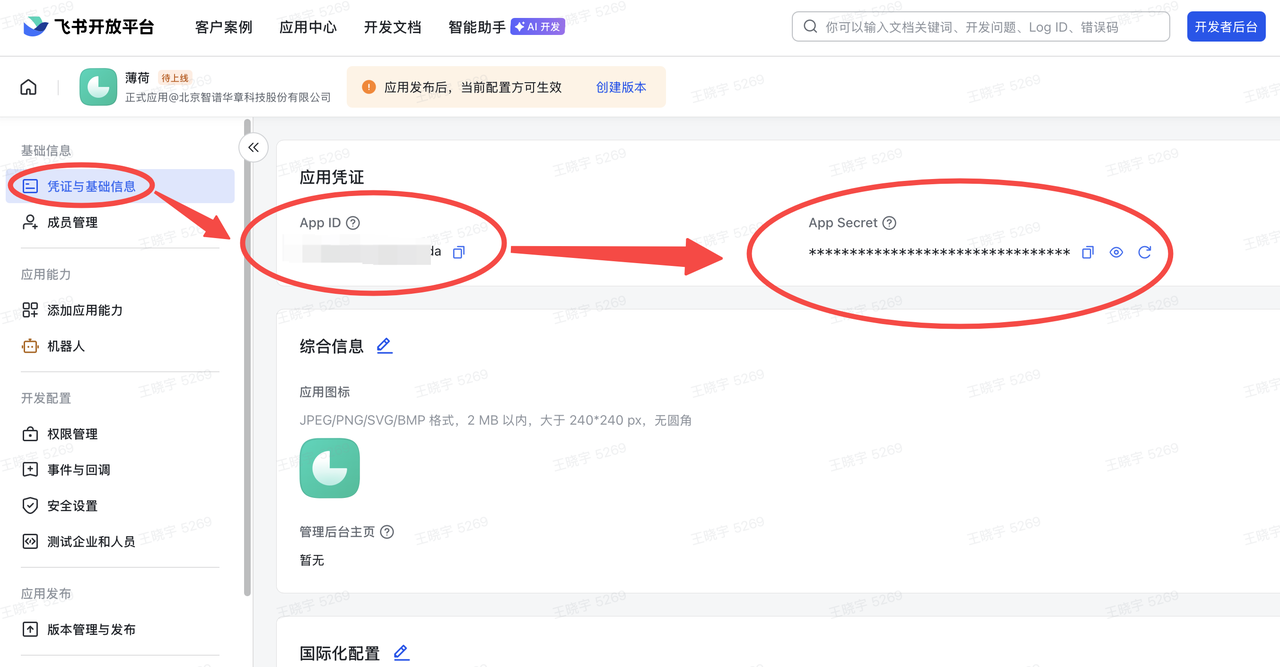Click help icon next to App Secret

(x=889, y=223)
